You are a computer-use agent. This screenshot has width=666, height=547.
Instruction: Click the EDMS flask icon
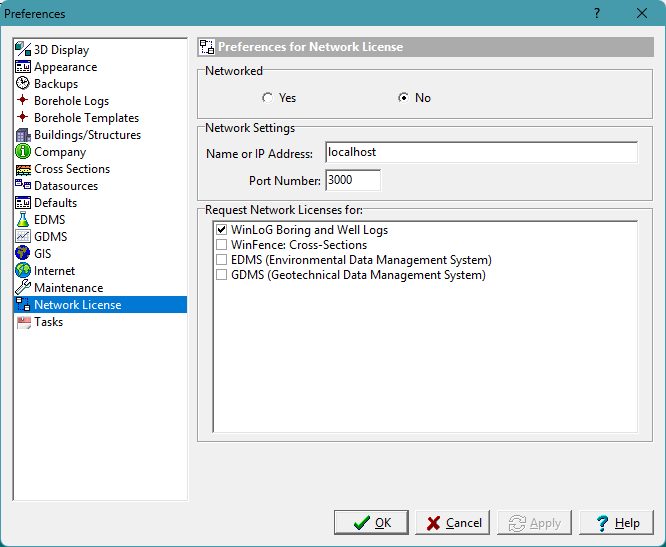pos(23,220)
